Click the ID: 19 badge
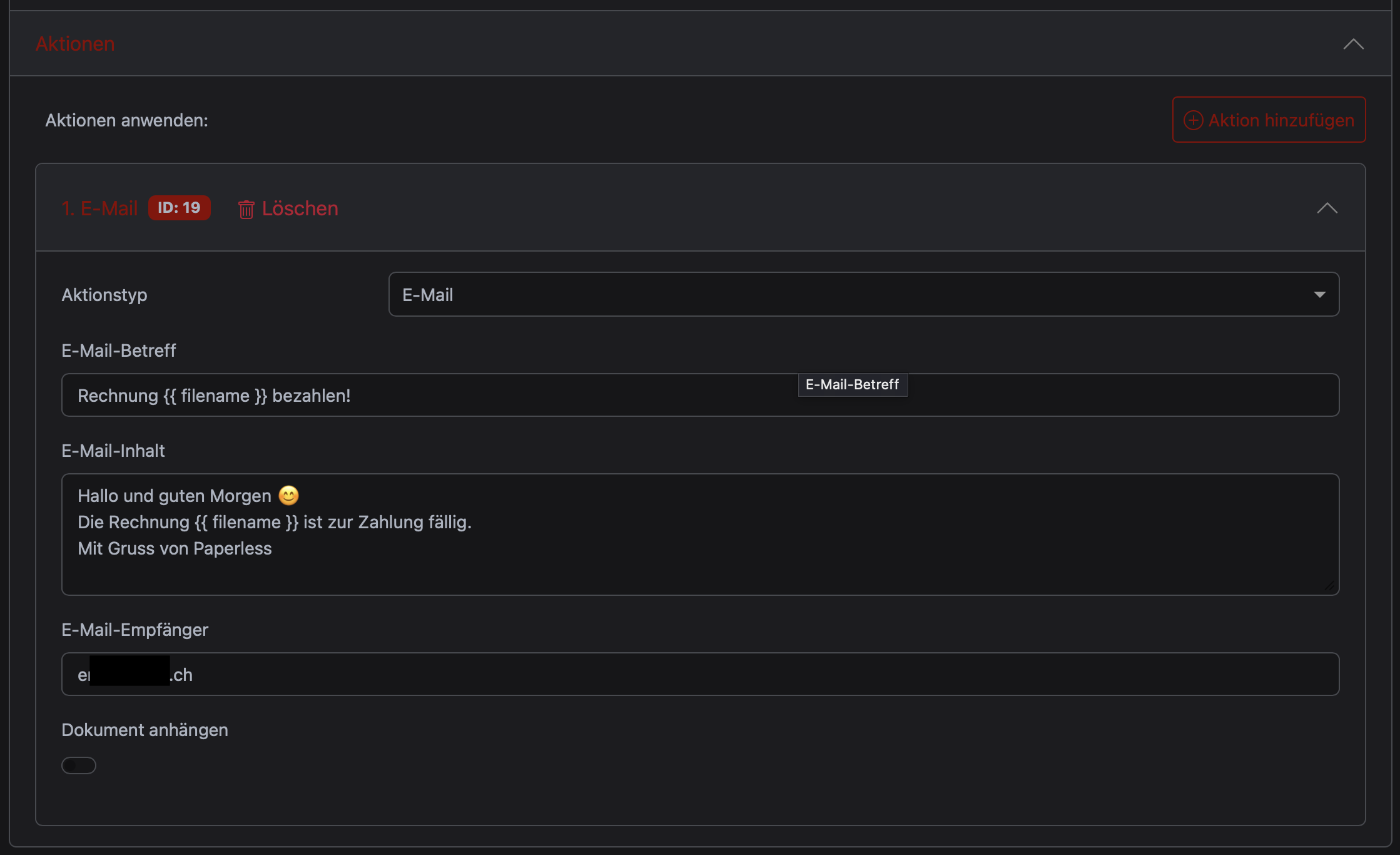Screen dimensions: 1400x855 (179, 208)
